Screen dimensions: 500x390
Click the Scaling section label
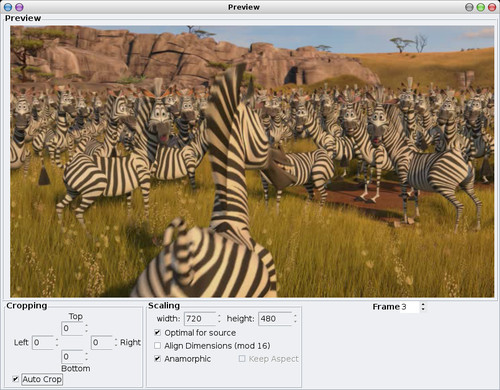(x=164, y=306)
